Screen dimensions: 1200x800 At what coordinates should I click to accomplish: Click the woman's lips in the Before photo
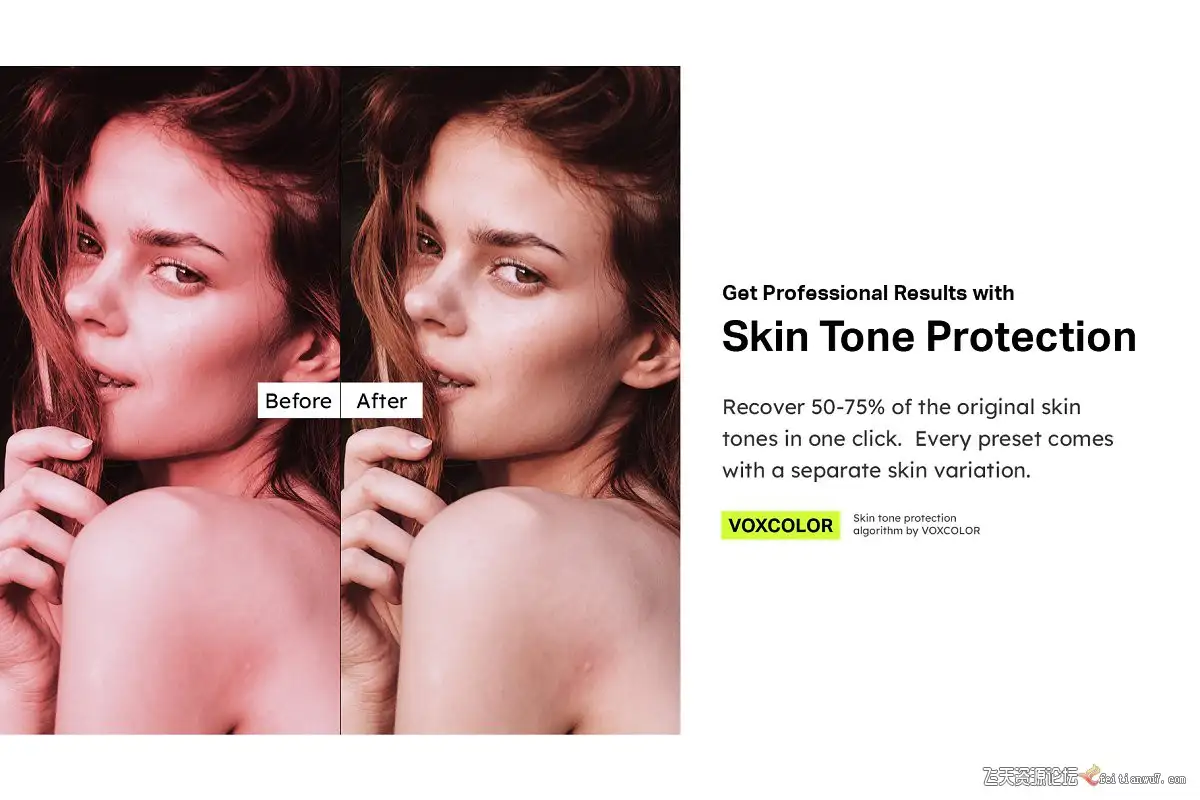point(112,380)
